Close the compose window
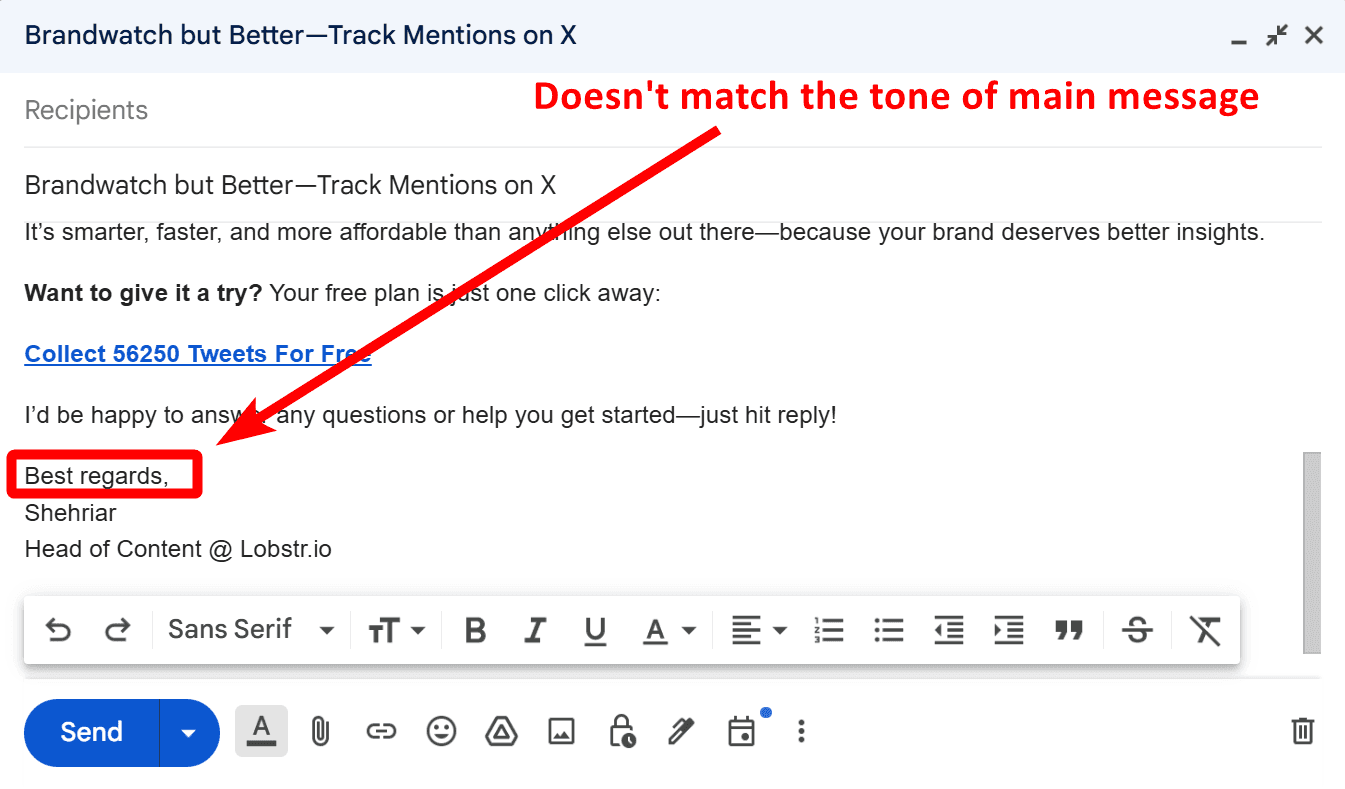 [1314, 36]
